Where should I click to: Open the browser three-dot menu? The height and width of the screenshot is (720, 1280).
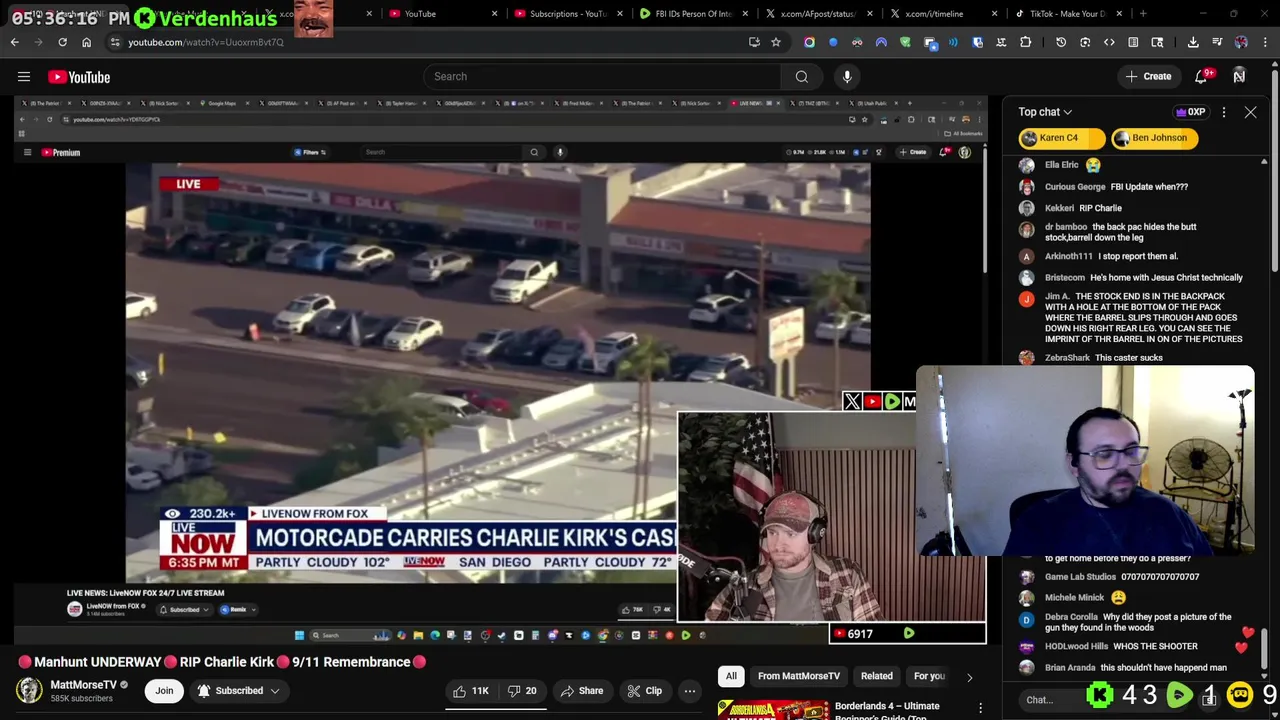coord(1266,42)
